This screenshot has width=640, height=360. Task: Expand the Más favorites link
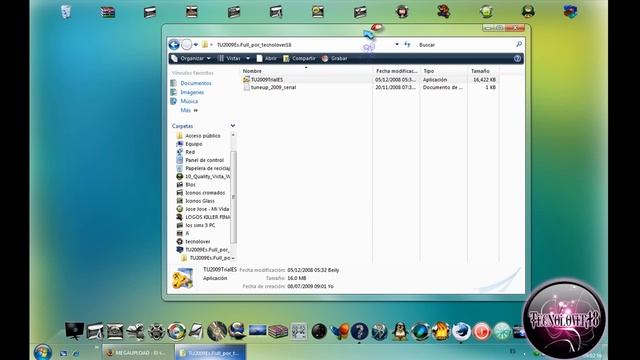click(x=189, y=111)
